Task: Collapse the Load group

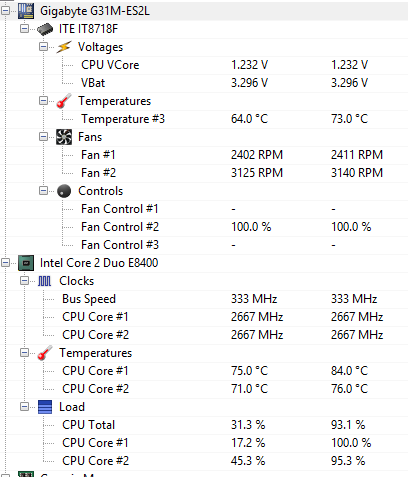Action: click(x=24, y=407)
